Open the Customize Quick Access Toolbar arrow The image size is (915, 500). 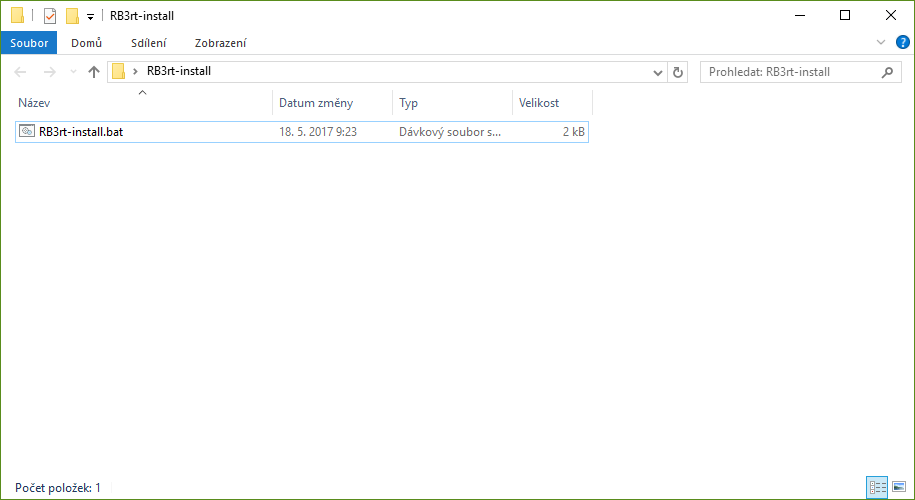click(x=90, y=17)
